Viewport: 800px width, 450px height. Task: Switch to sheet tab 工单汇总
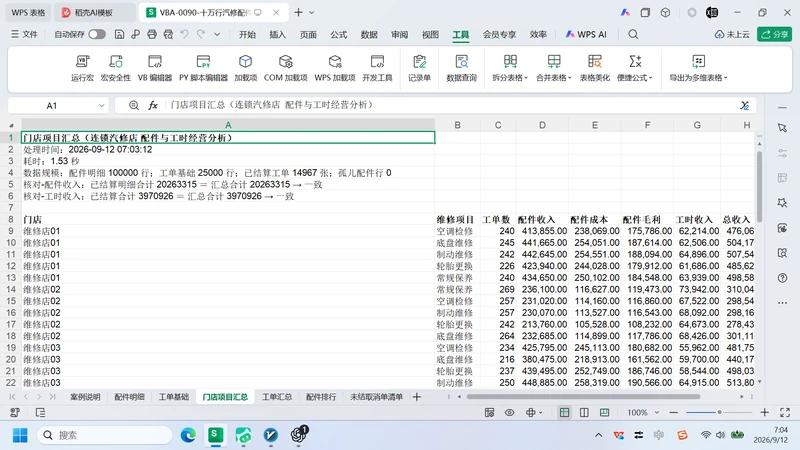277,397
